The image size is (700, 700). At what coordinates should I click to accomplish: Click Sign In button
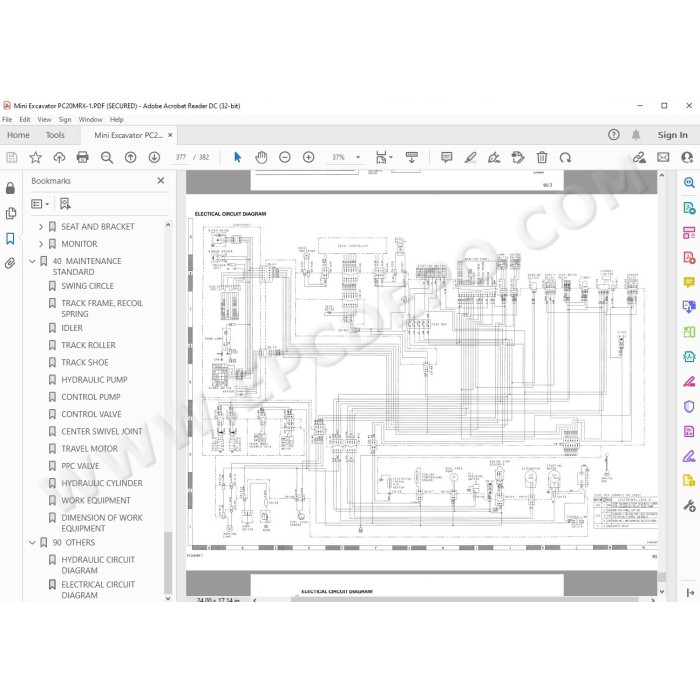(x=672, y=135)
